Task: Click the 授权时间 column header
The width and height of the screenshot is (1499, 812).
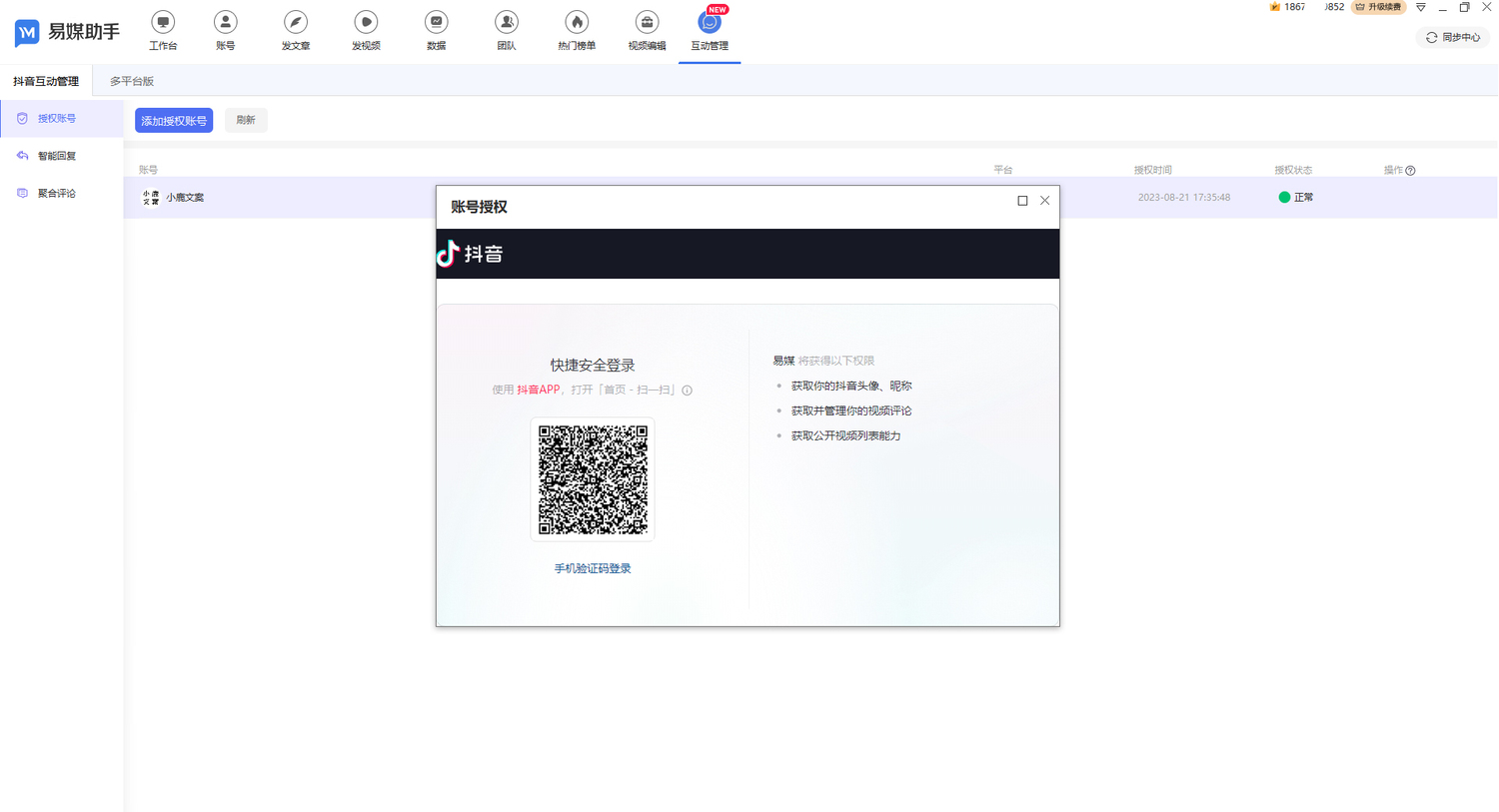Action: pos(1153,171)
